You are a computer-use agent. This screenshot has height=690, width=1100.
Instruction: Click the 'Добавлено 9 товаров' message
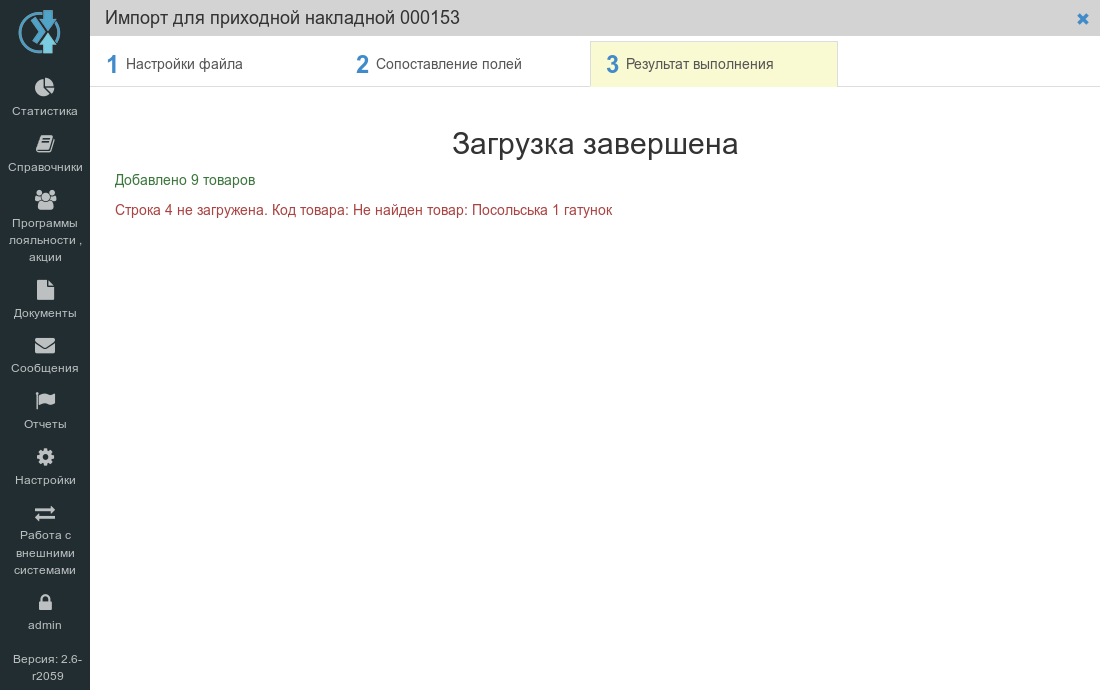click(x=185, y=180)
